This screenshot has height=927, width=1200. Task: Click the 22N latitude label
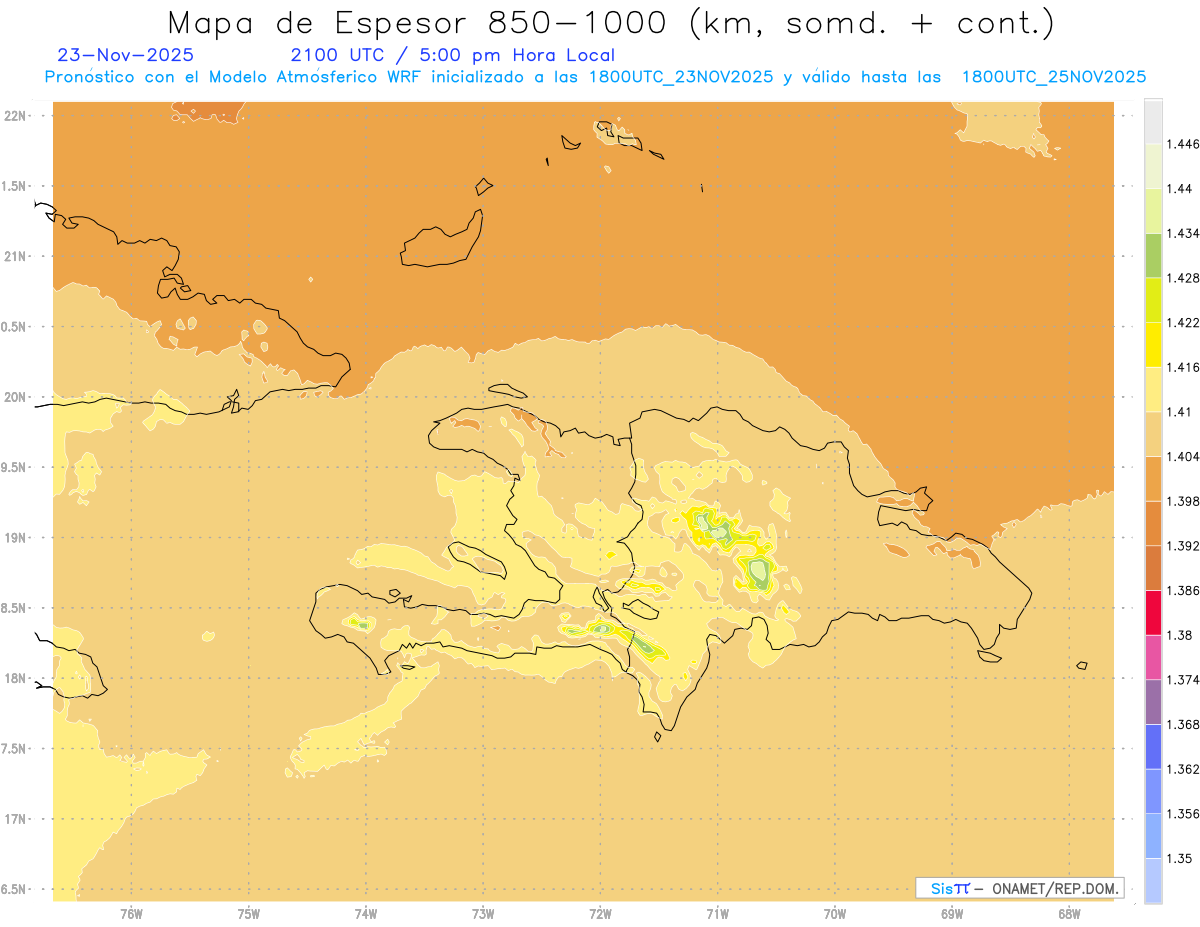[x=16, y=116]
